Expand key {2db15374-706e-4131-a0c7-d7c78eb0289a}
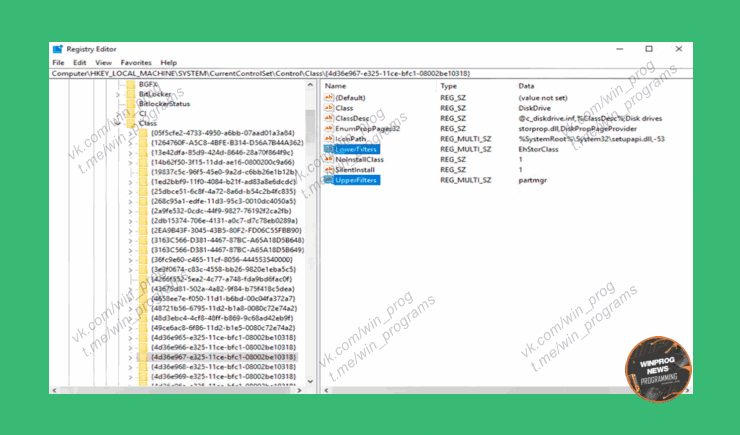This screenshot has width=740, height=435. pyautogui.click(x=131, y=221)
